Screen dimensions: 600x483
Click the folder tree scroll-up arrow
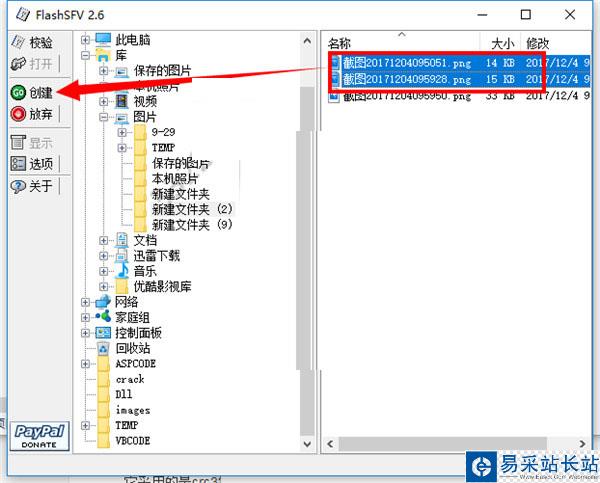coord(307,41)
